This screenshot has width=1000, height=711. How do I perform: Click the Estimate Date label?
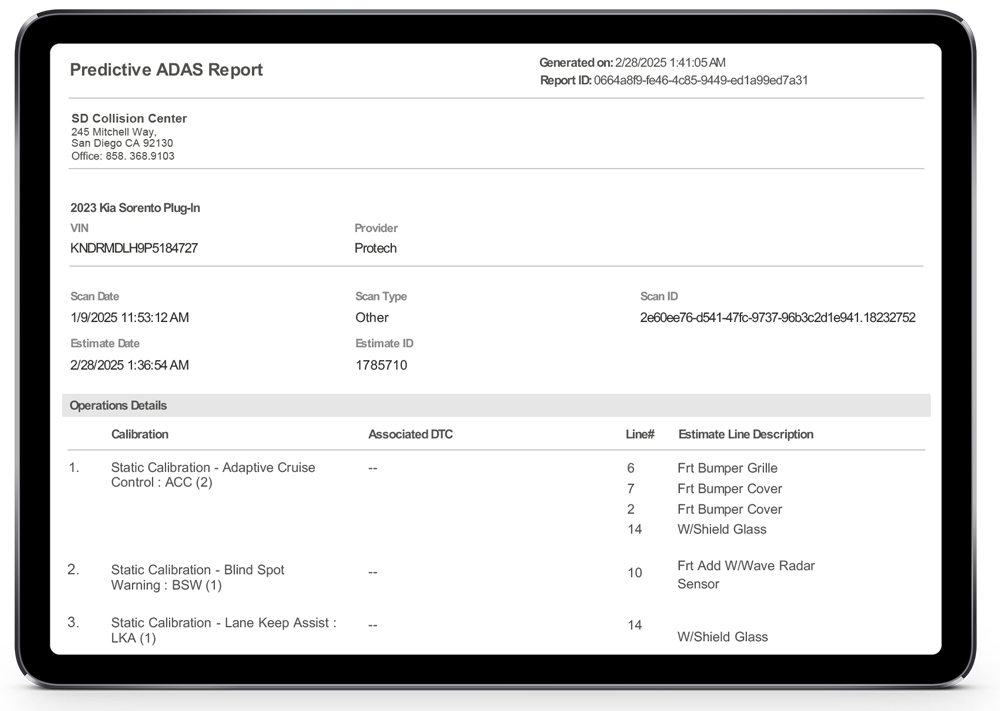[x=105, y=343]
